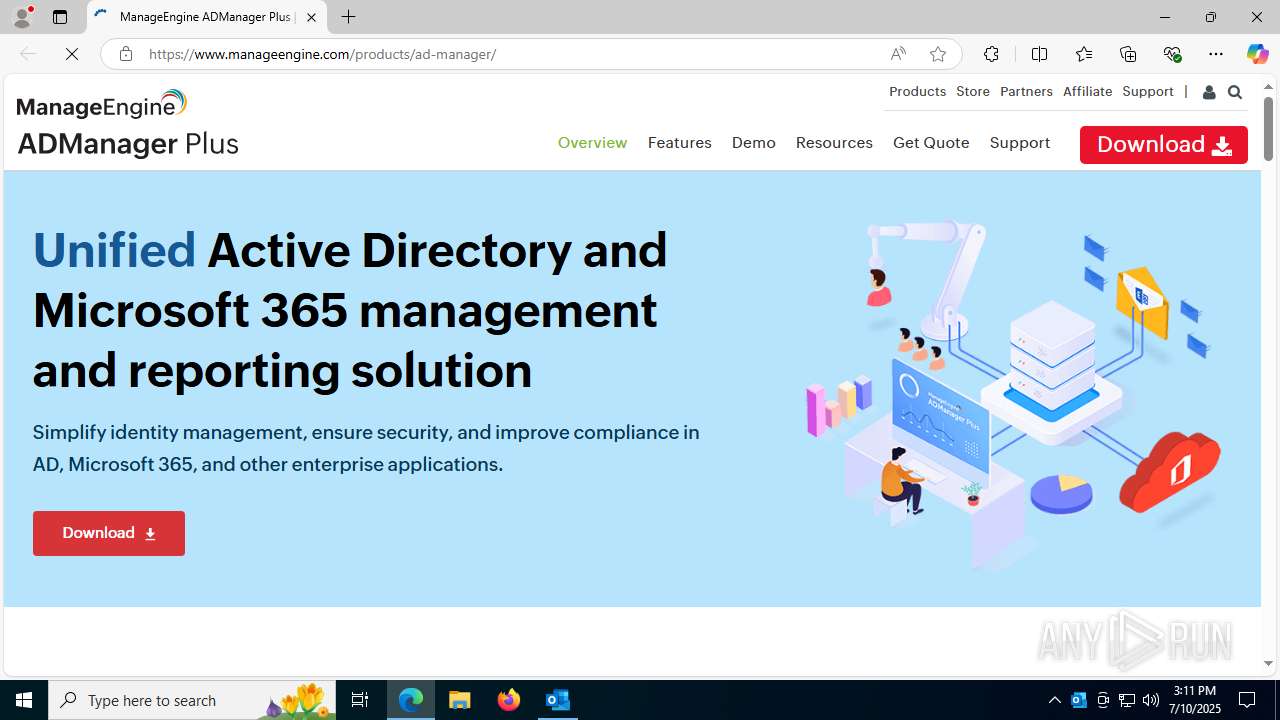Go to the Store link
The width and height of the screenshot is (1280, 720).
(973, 91)
